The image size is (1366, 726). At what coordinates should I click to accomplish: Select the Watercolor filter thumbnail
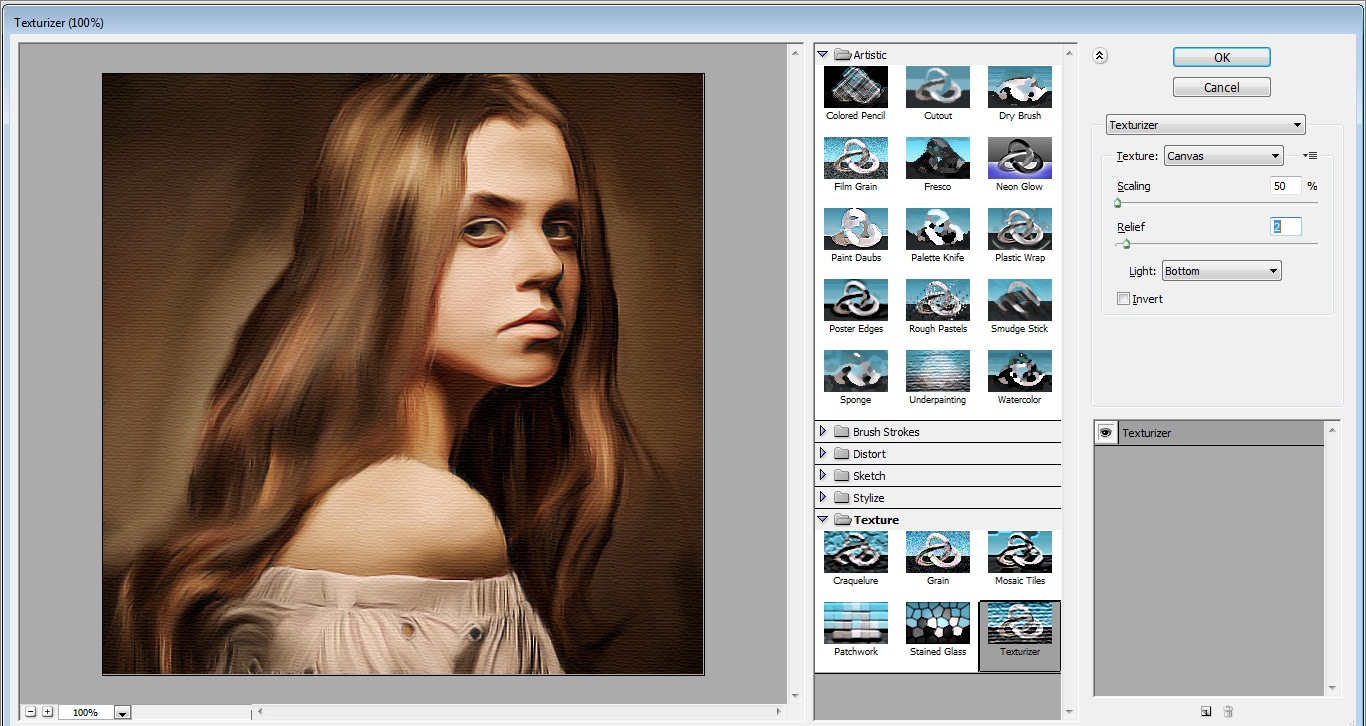(1019, 371)
